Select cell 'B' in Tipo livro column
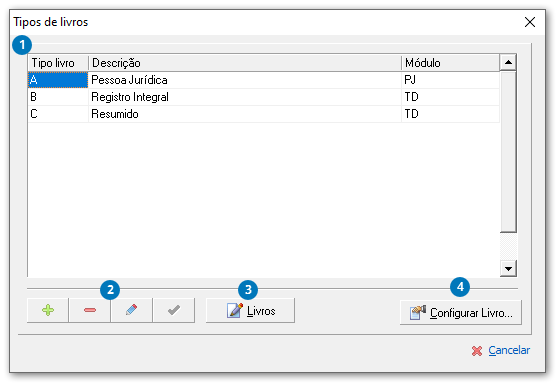559x386 pixels. coord(58,97)
